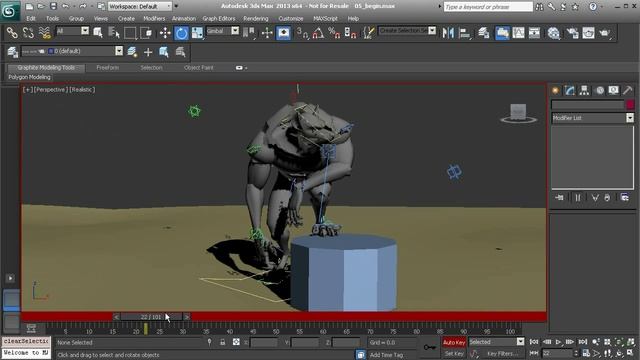Toggle the Spinner Snap button
640x360 pixels.
(x=350, y=33)
